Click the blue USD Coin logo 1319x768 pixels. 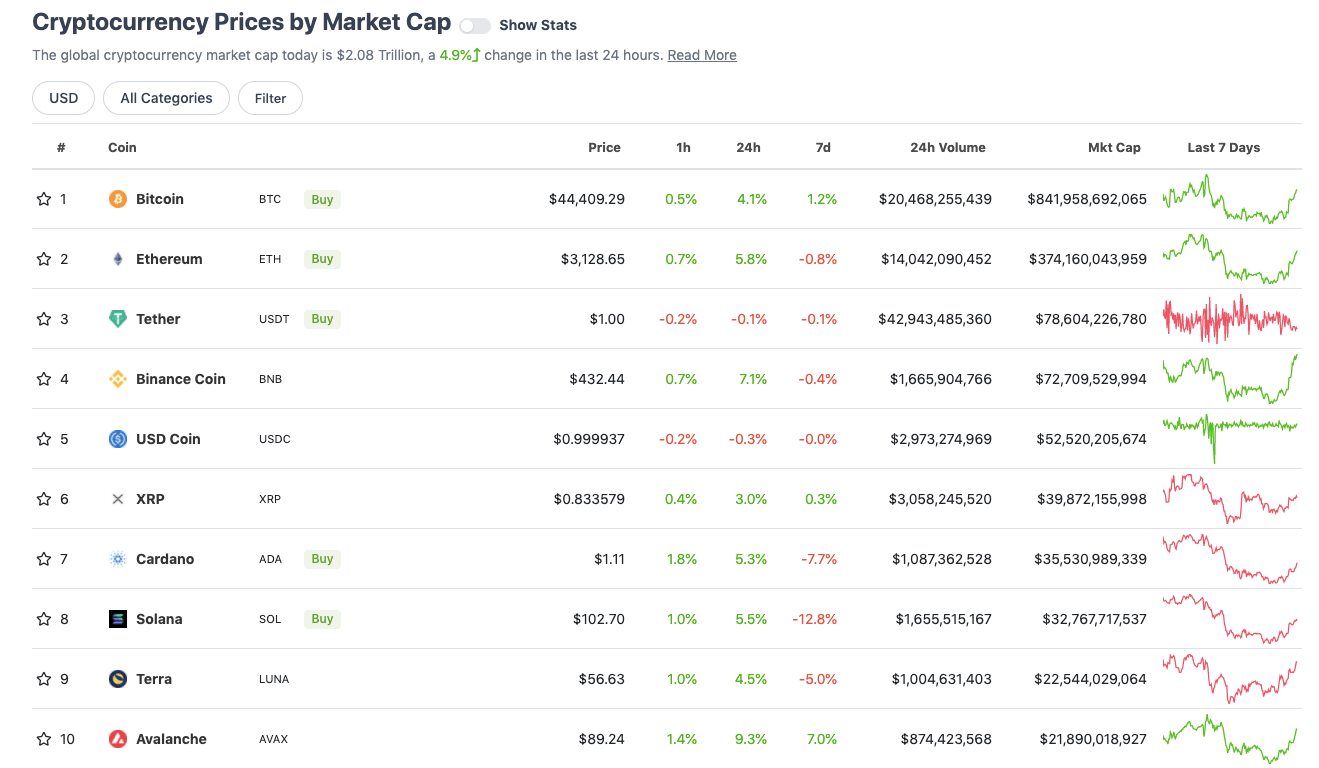click(118, 439)
